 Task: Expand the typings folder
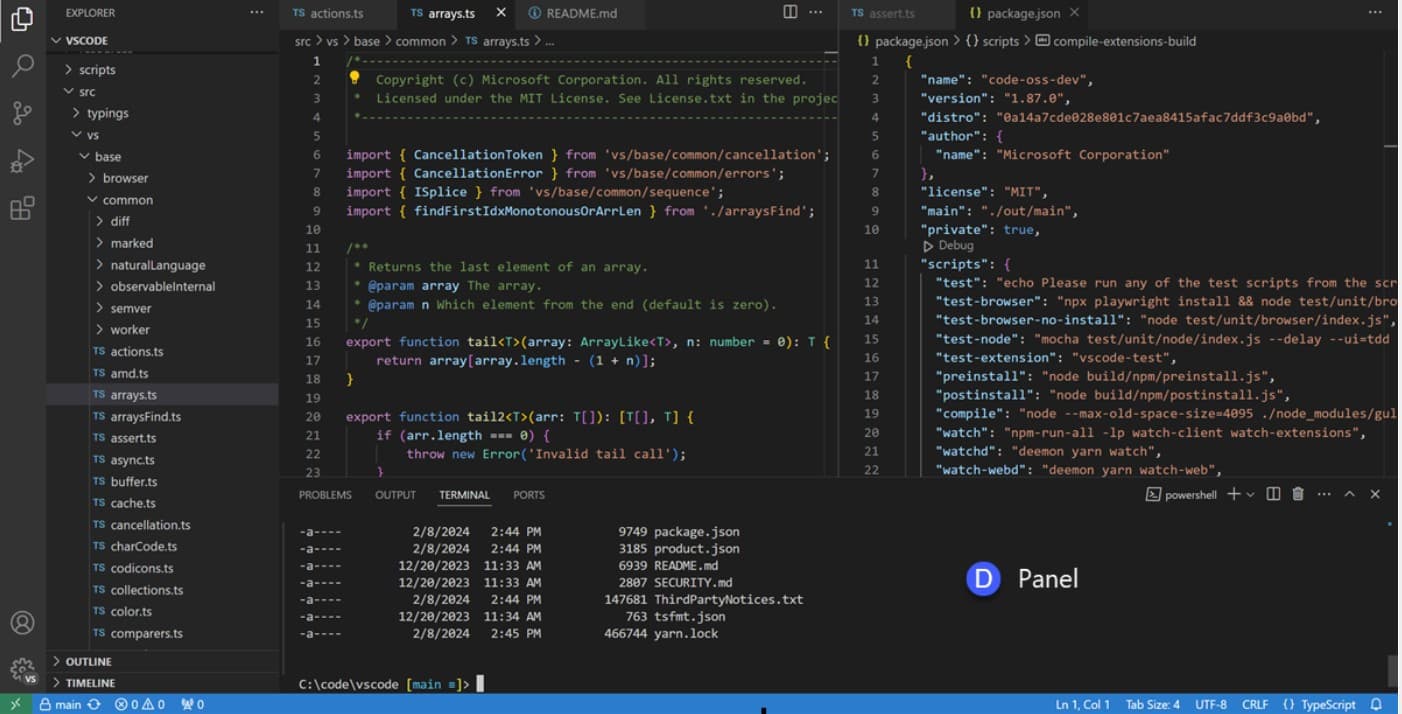click(107, 113)
